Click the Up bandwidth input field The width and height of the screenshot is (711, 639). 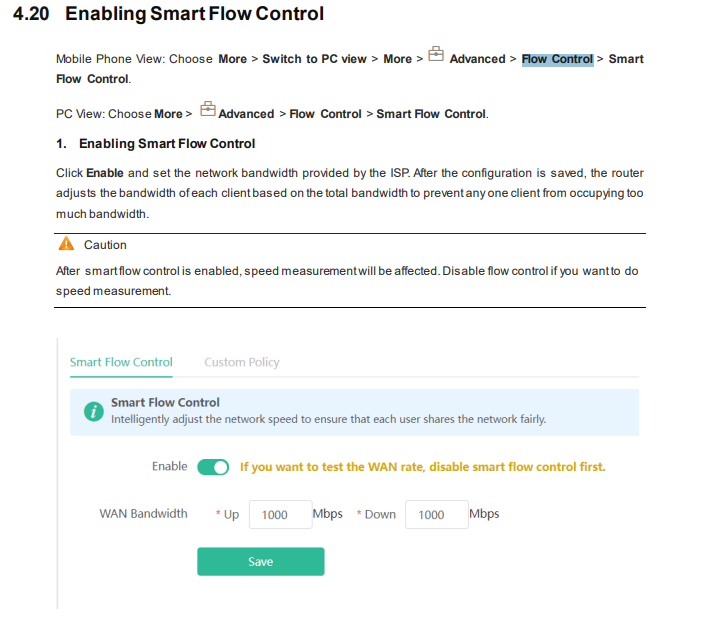point(281,514)
